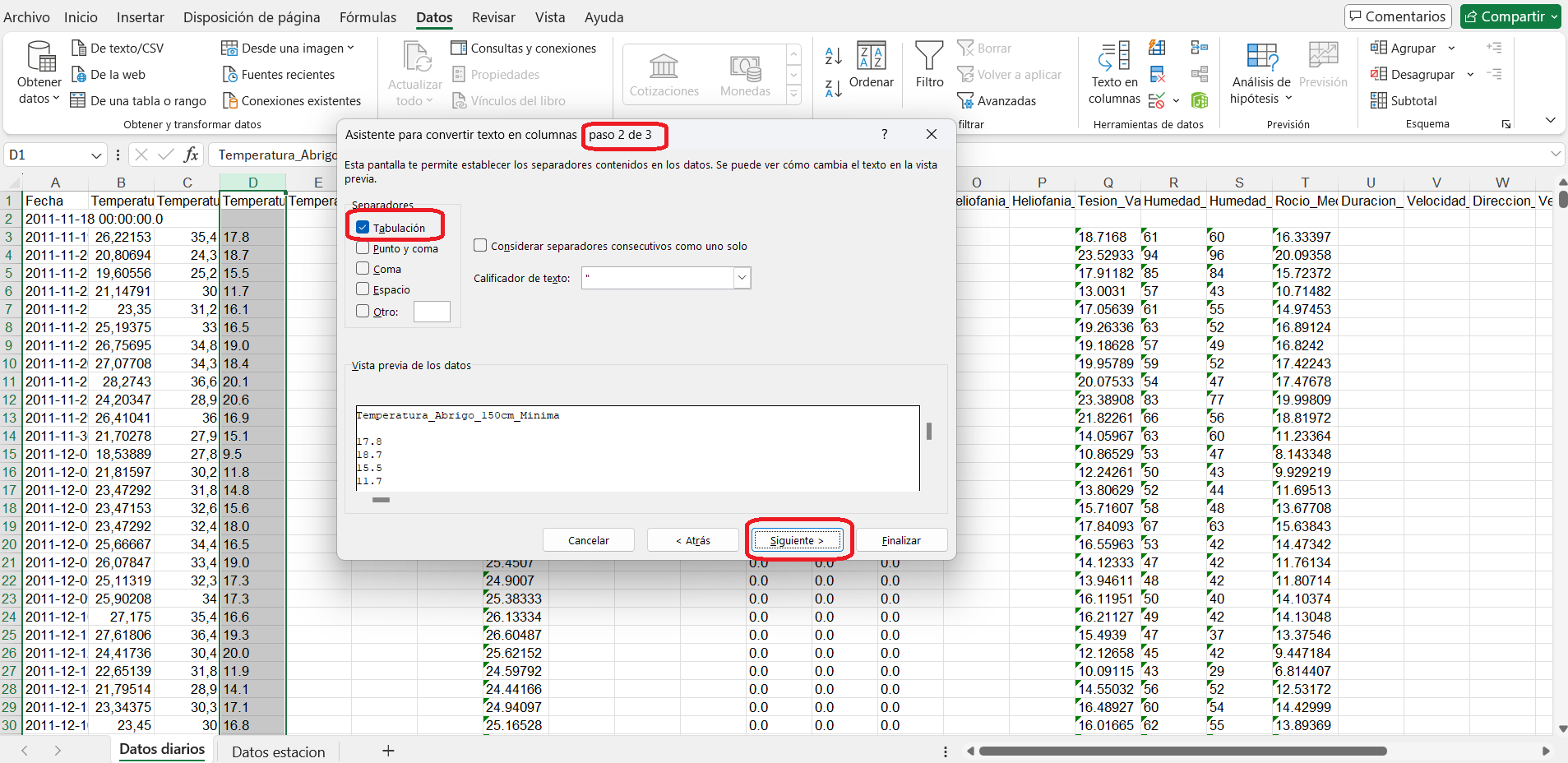Check the Coma separator
The height and width of the screenshot is (763, 1568).
(363, 268)
